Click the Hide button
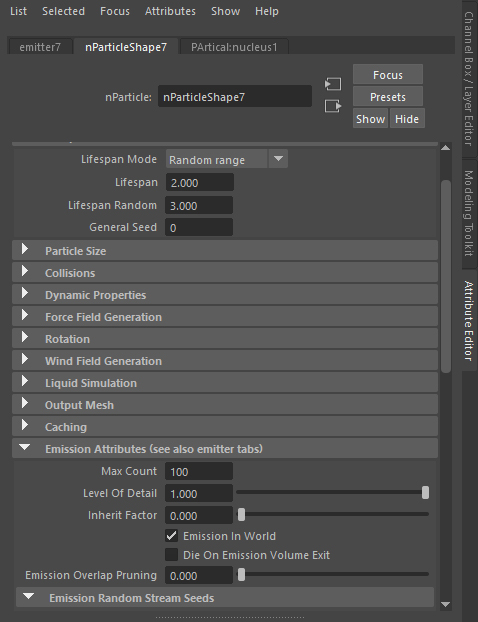Screen dimensions: 478x622 click(x=407, y=119)
